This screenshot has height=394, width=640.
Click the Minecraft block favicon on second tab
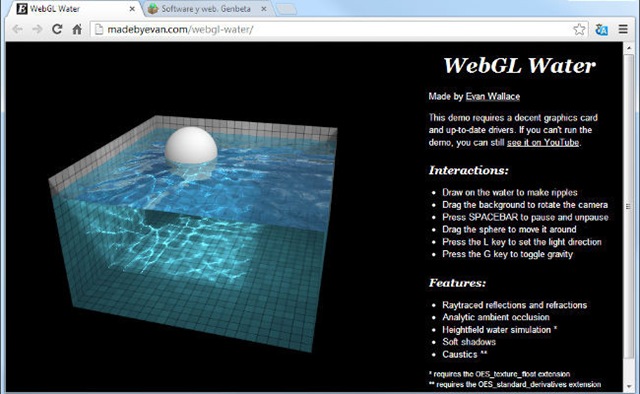click(153, 9)
